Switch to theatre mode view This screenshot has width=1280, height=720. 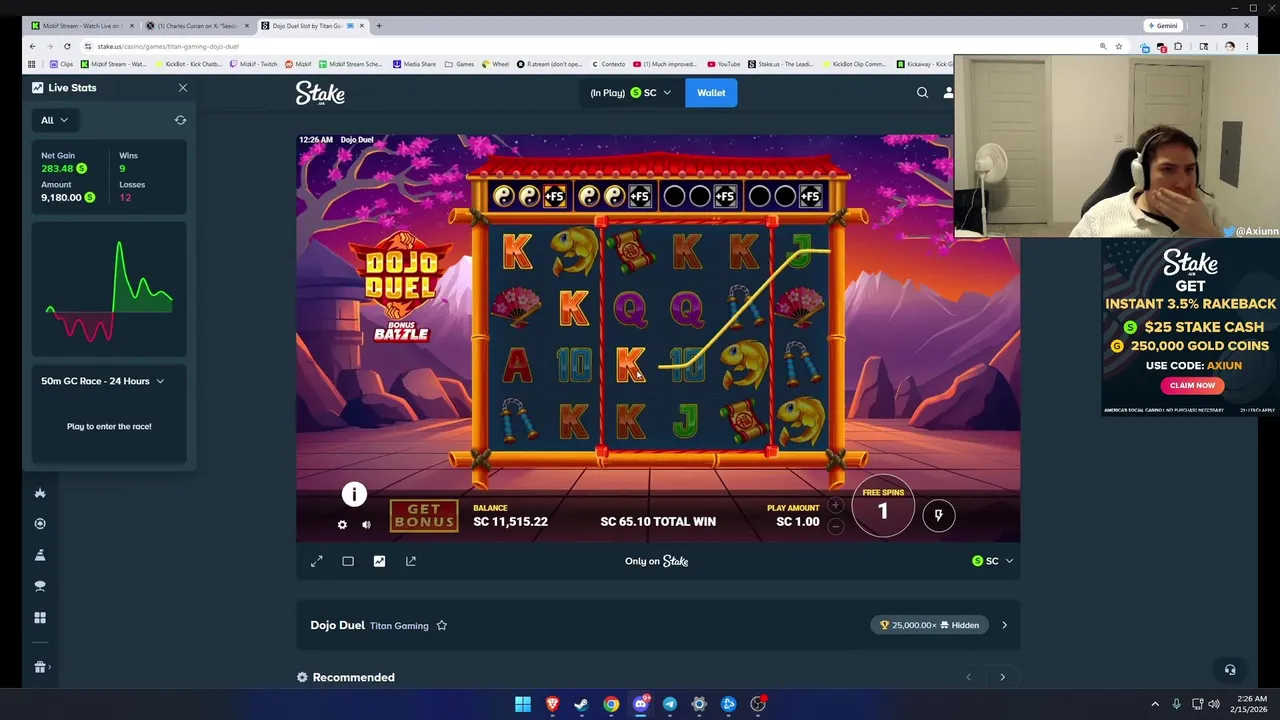tap(348, 561)
